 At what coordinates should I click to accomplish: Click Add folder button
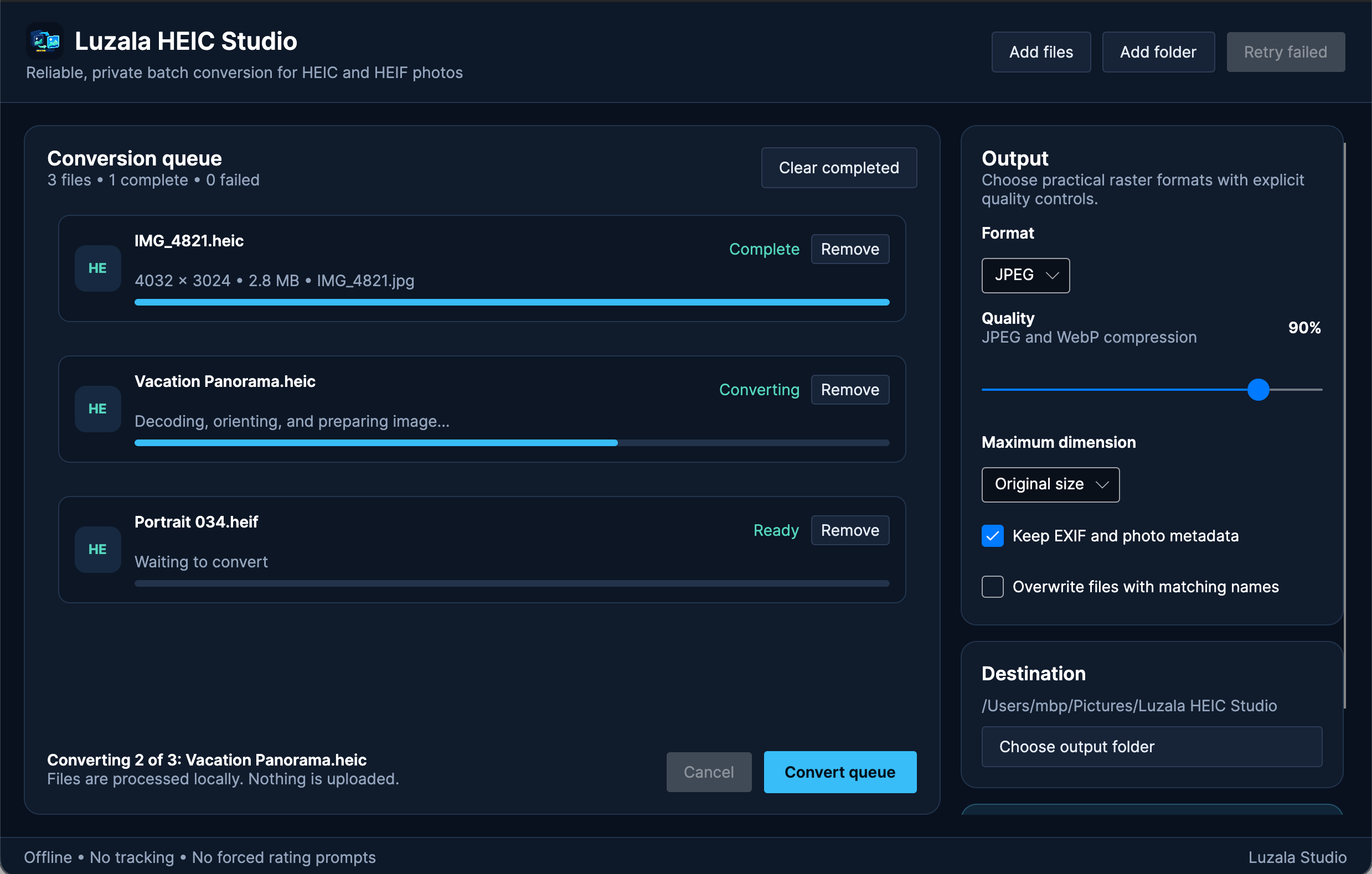pyautogui.click(x=1158, y=53)
